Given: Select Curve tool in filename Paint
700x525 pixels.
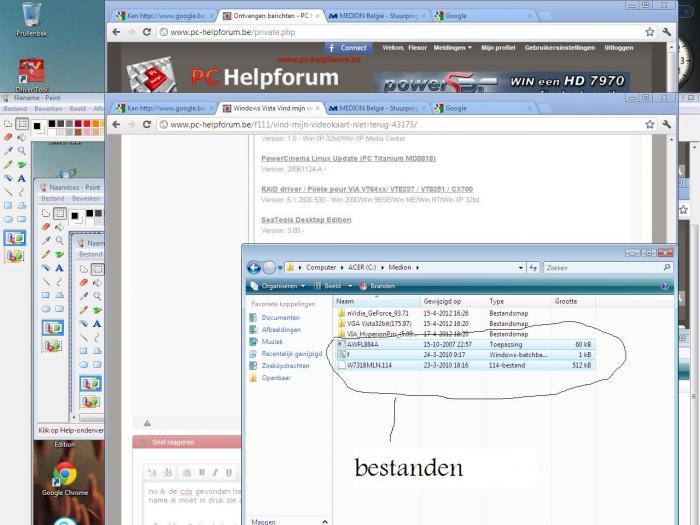Looking at the screenshot, I should (x=22, y=192).
